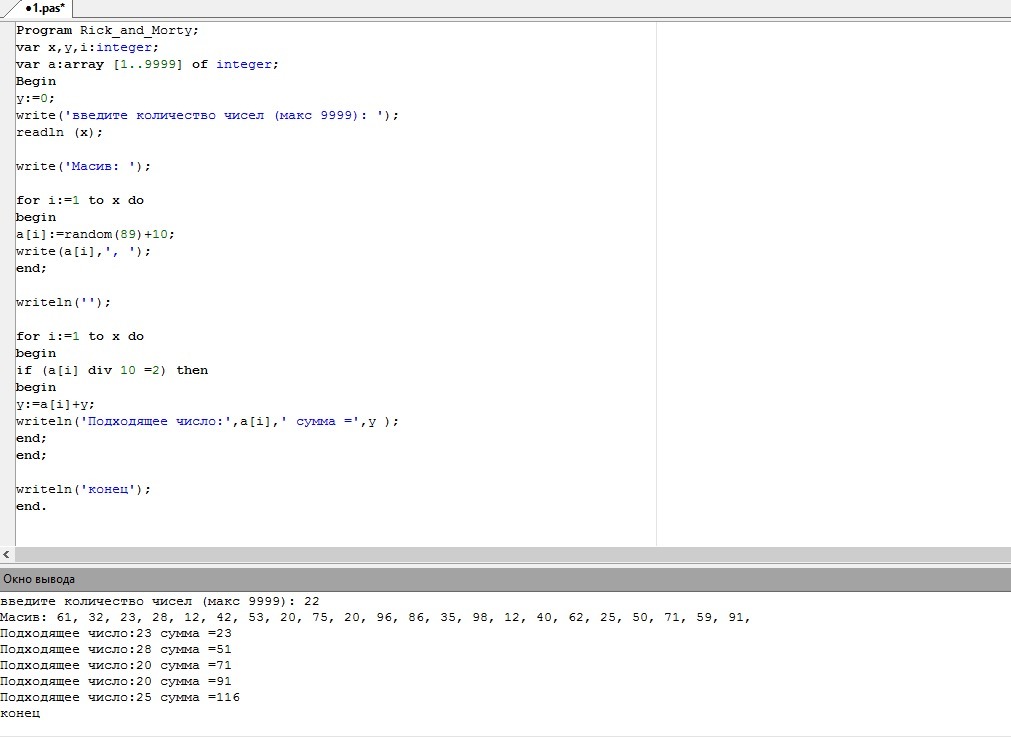This screenshot has height=737, width=1011.
Task: Click the 'readln (x);' statement
Action: (x=59, y=132)
